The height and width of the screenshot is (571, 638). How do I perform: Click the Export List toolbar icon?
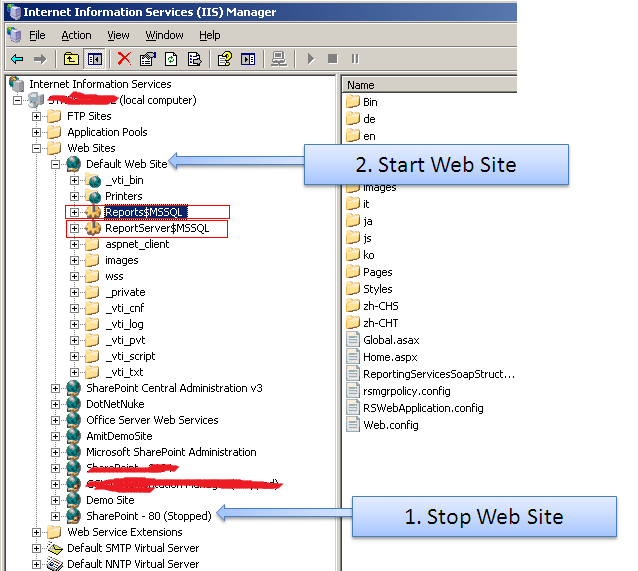click(194, 59)
